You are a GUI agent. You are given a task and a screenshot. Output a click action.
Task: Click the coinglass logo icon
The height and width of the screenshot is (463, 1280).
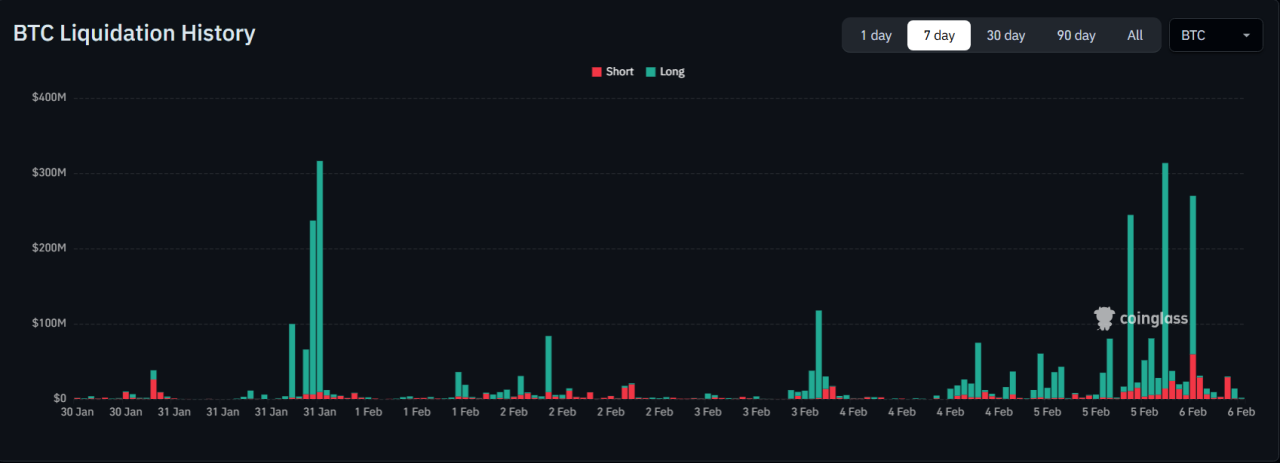point(1104,319)
